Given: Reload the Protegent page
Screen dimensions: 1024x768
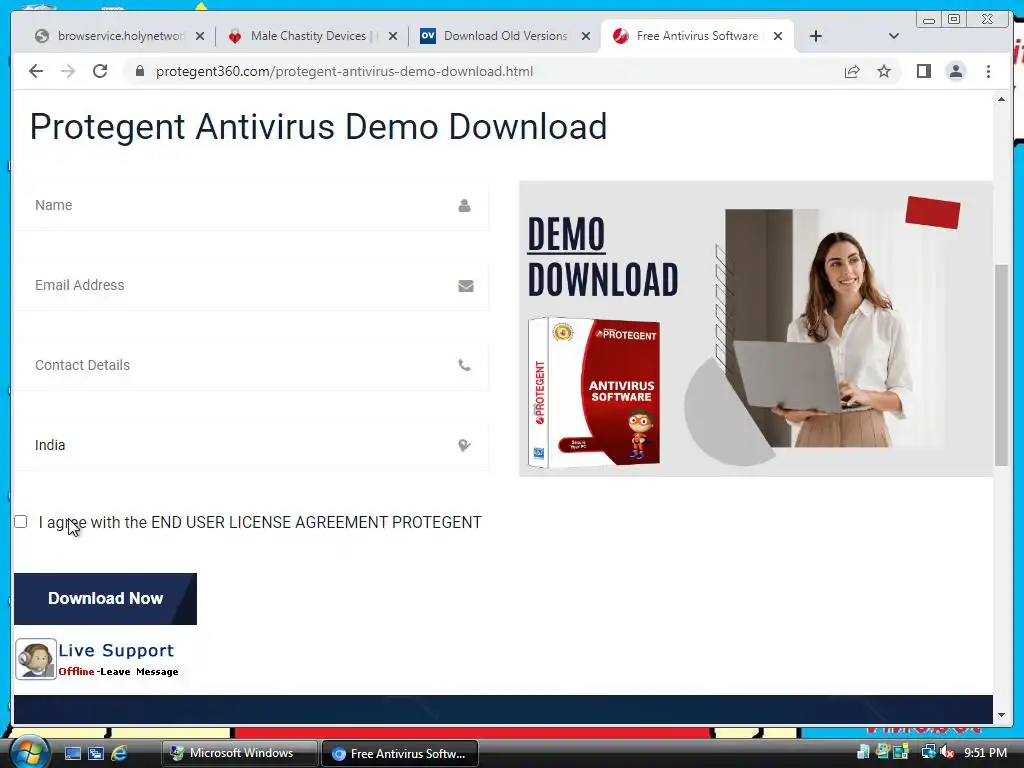Looking at the screenshot, I should [100, 71].
